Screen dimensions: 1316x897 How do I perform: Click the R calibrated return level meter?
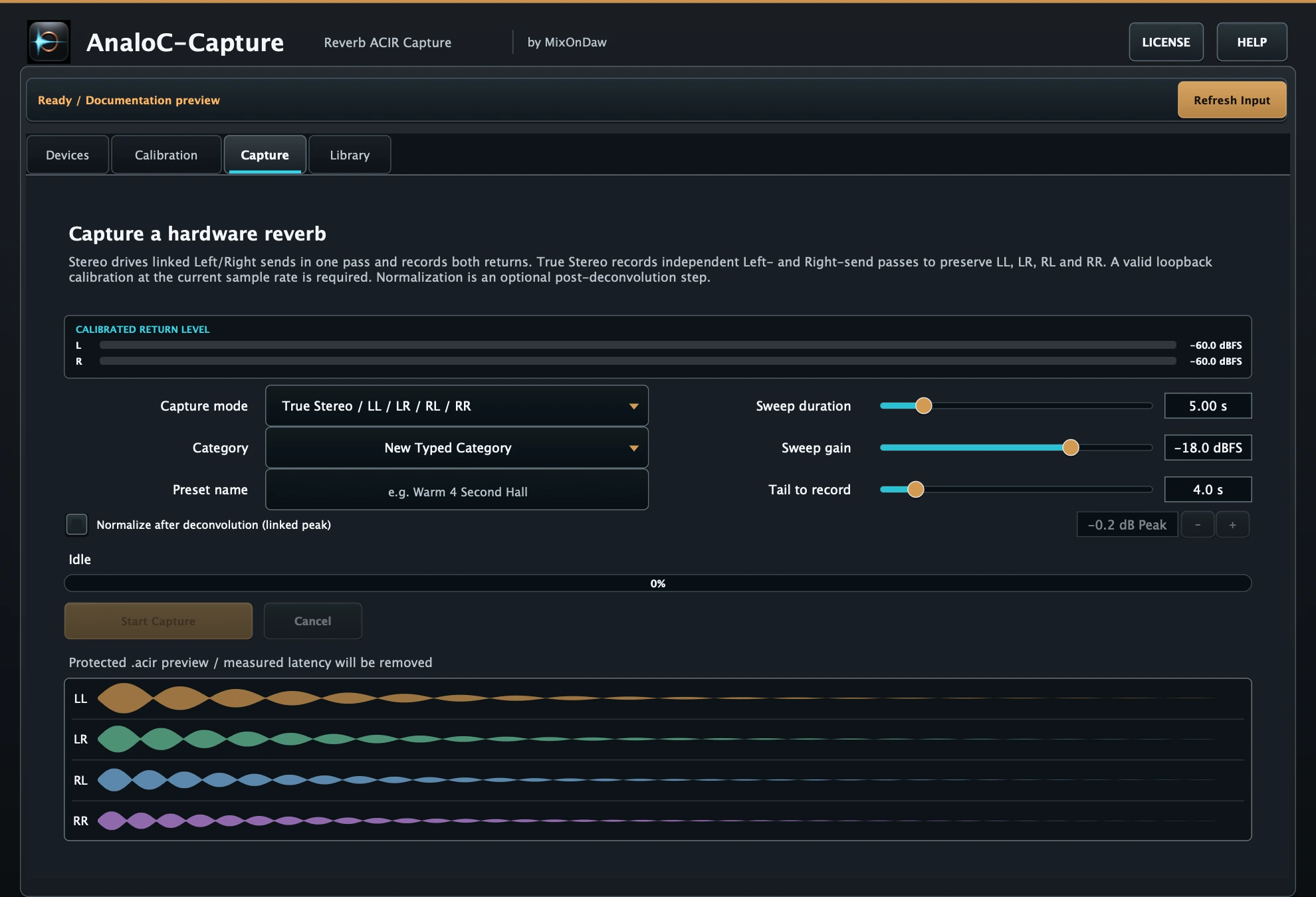pyautogui.click(x=637, y=361)
